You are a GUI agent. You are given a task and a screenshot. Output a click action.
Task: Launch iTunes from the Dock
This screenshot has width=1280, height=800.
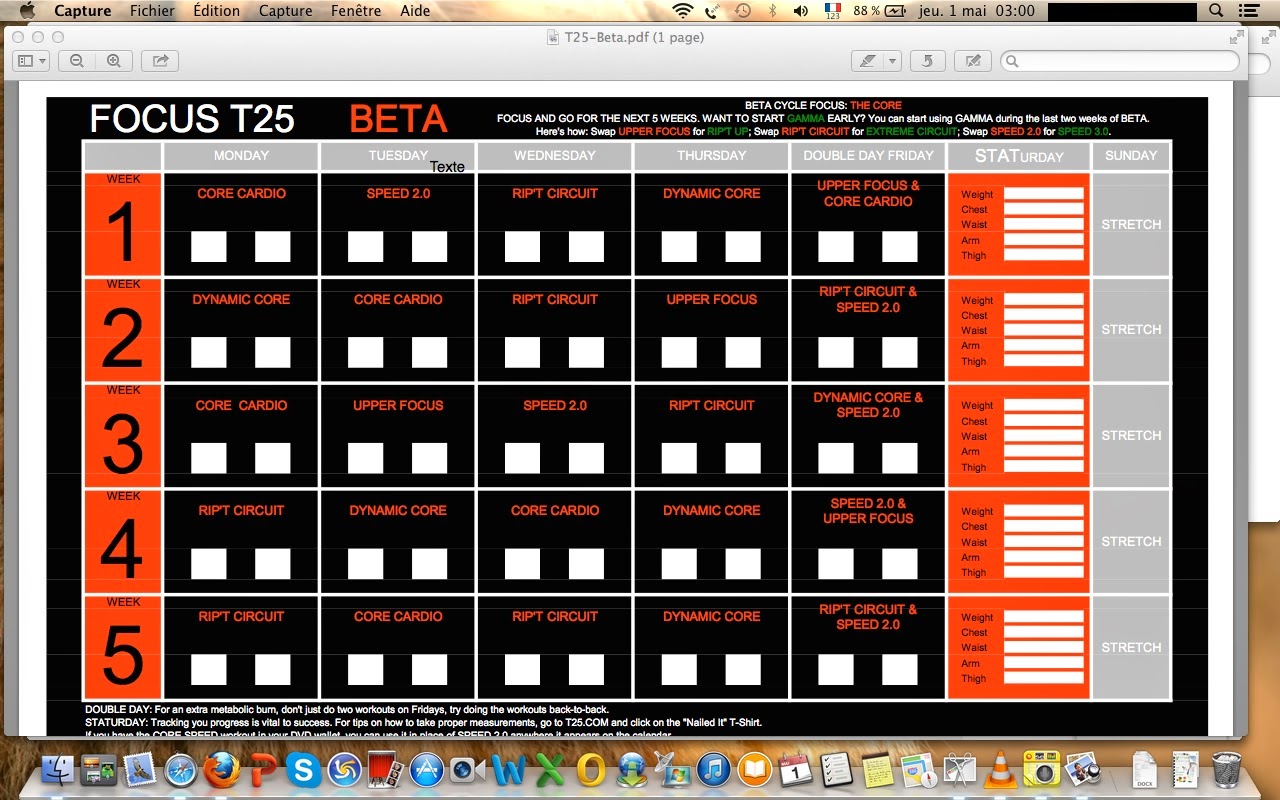[713, 771]
